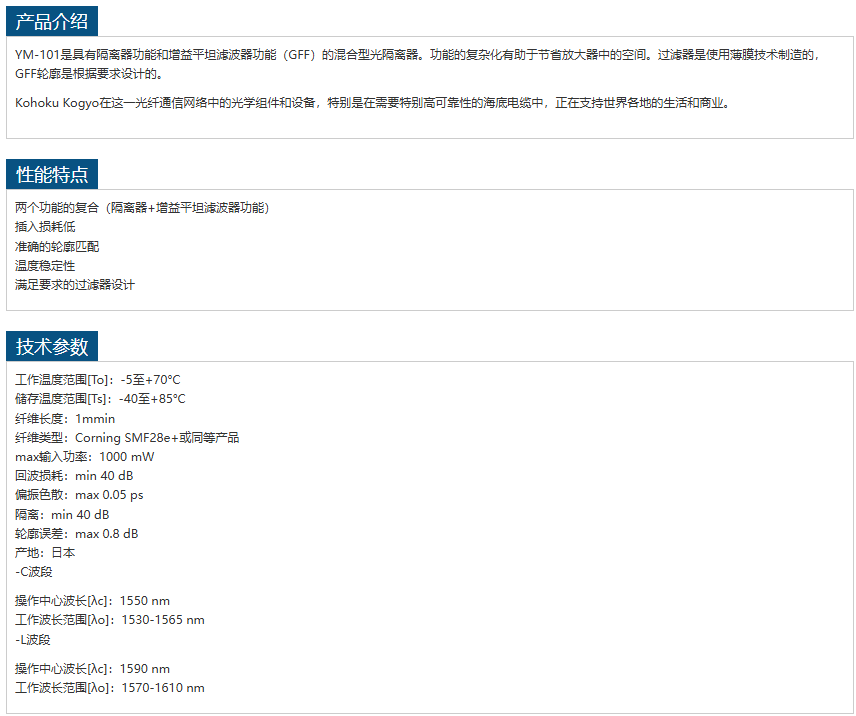Select the 性能特点 section header
Image resolution: width=856 pixels, height=716 pixels.
[x=52, y=174]
